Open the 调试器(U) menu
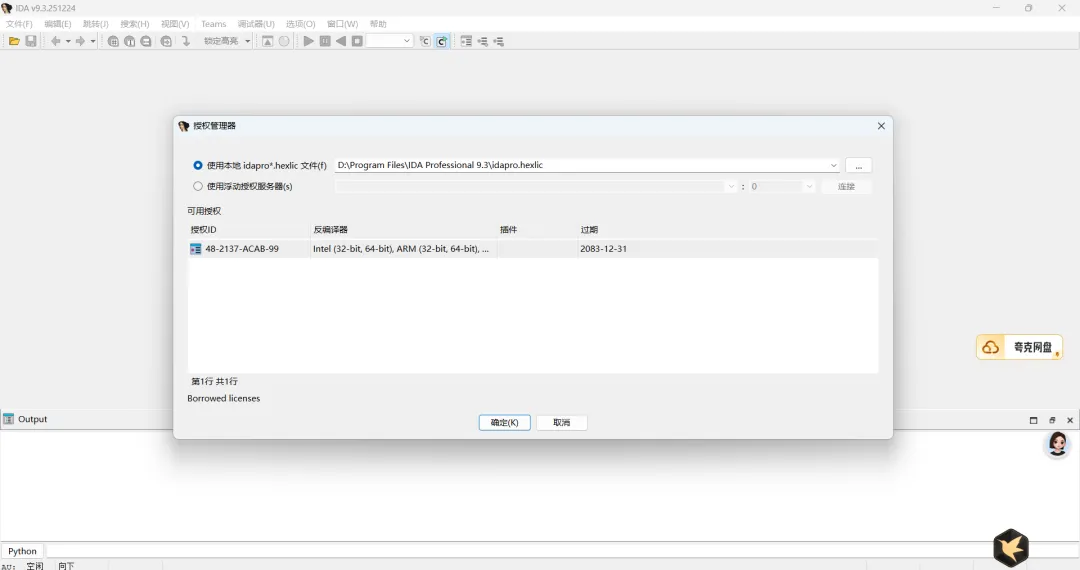 tap(256, 24)
